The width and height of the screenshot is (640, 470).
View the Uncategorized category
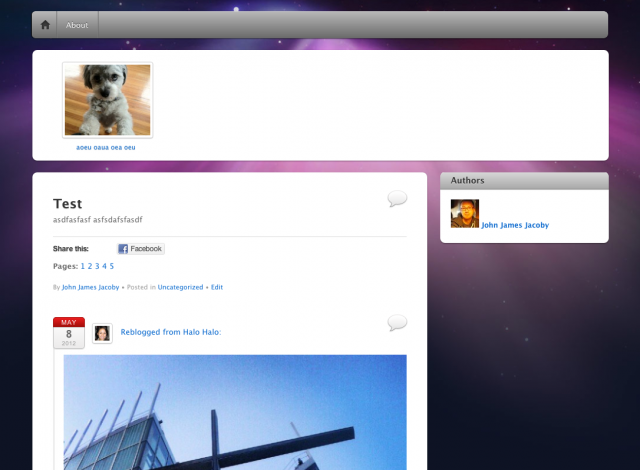180,287
